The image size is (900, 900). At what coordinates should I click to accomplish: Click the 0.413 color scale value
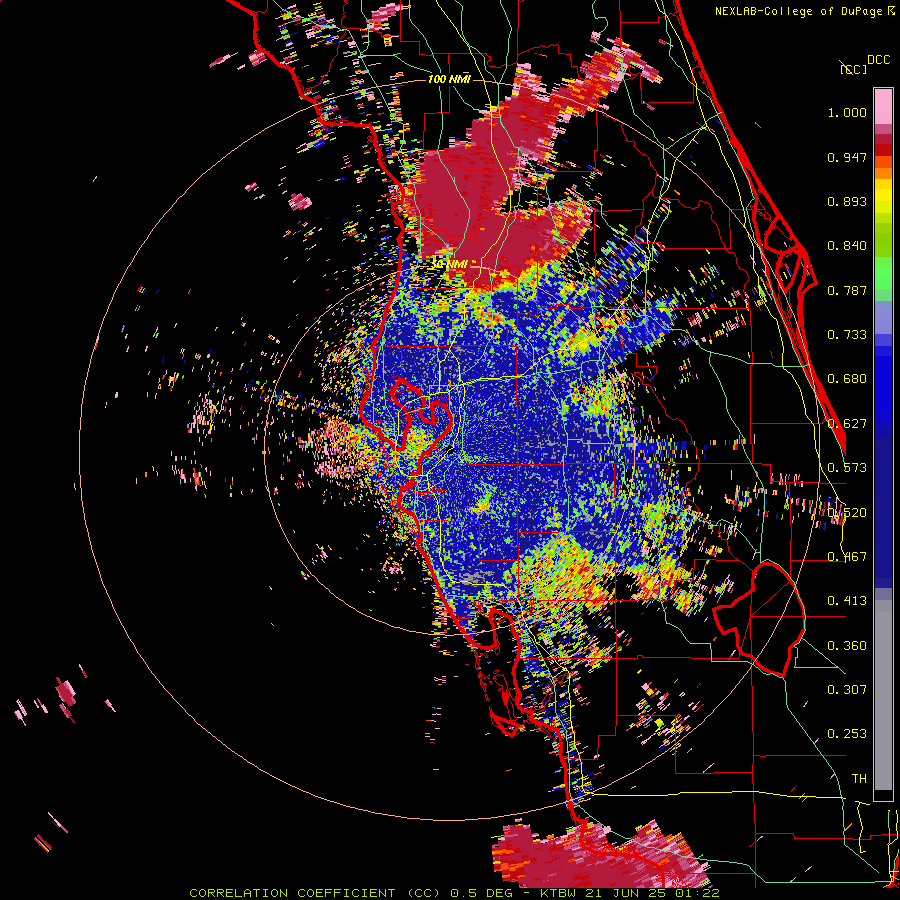coord(847,601)
